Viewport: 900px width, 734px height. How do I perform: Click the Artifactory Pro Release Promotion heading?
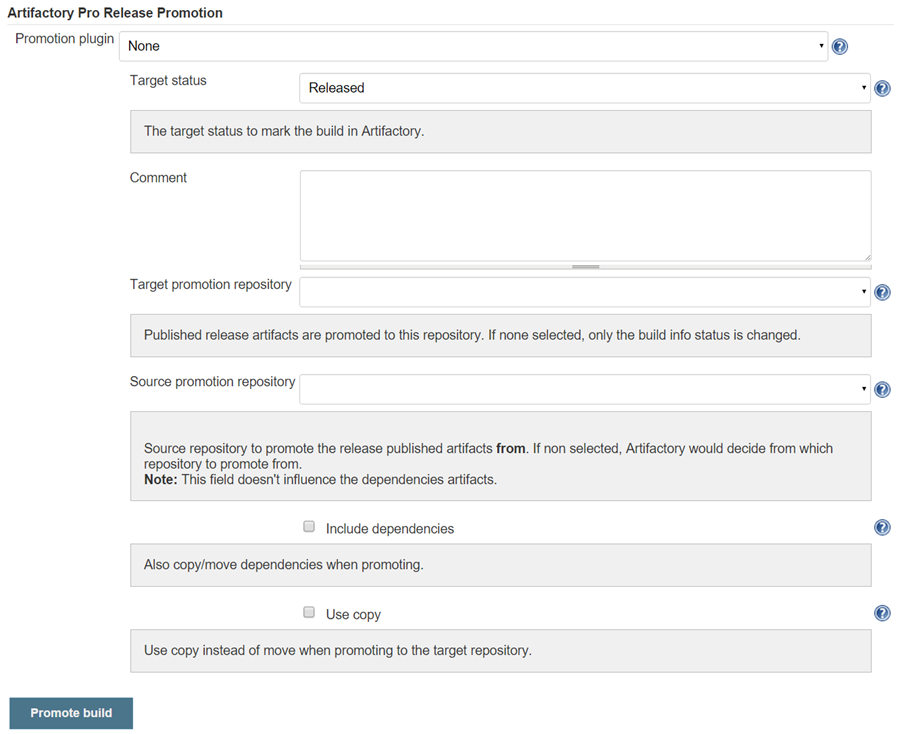[115, 13]
